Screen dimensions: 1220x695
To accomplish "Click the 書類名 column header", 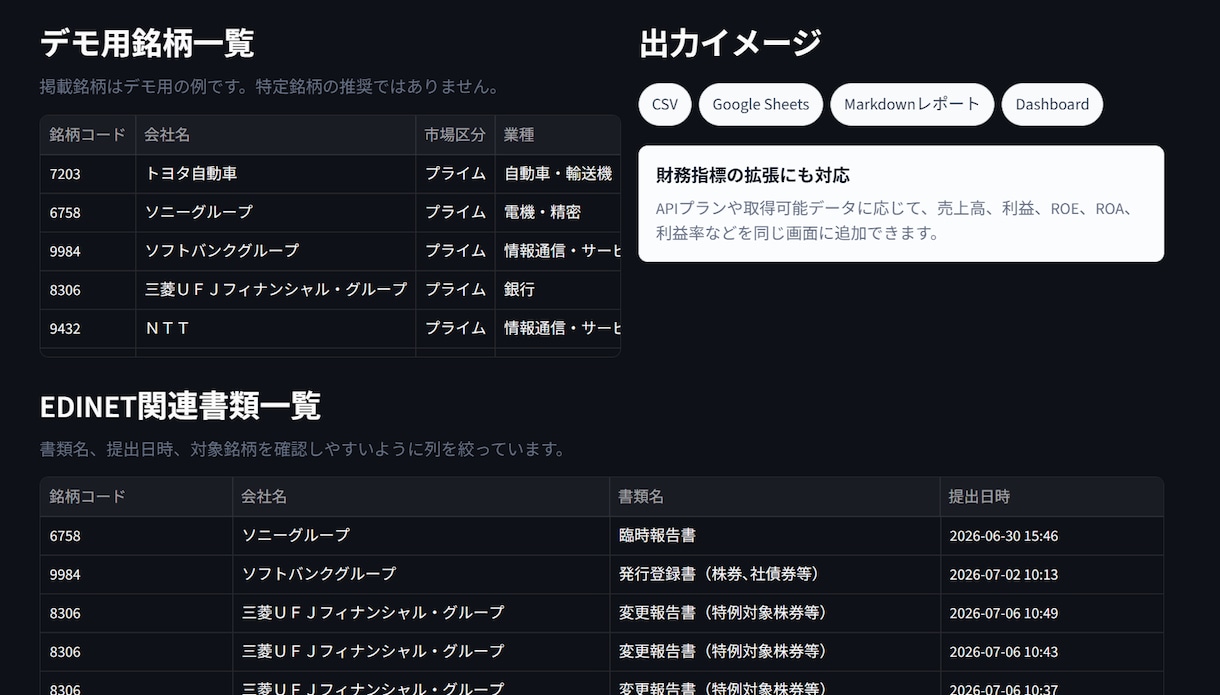I will point(775,496).
